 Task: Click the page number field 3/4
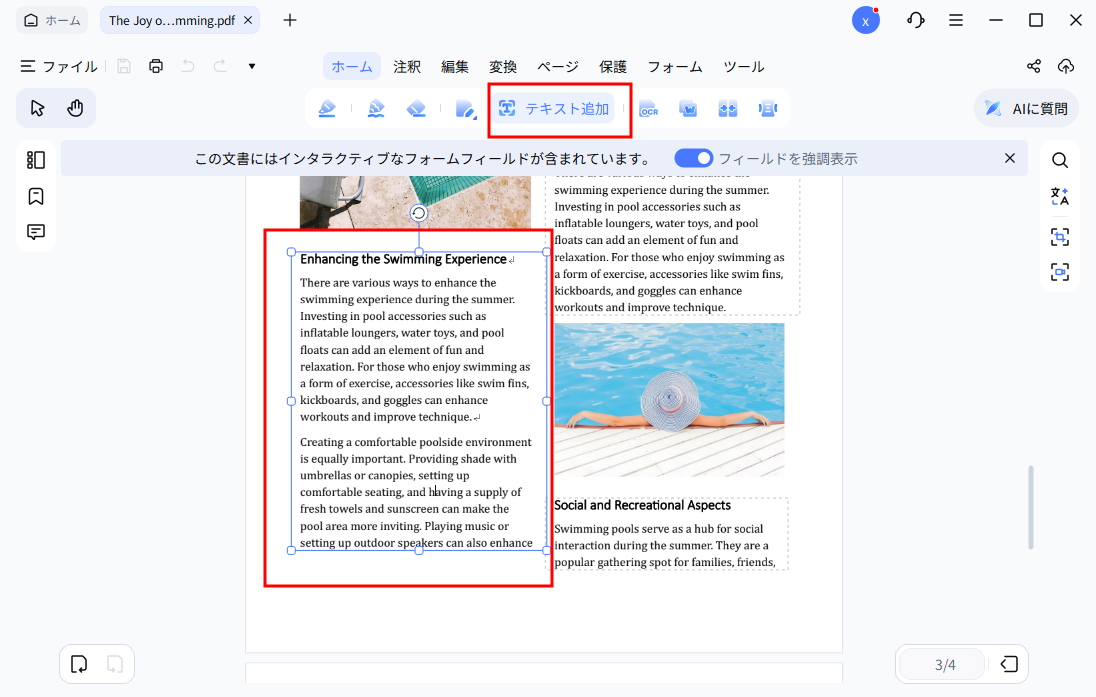click(944, 664)
